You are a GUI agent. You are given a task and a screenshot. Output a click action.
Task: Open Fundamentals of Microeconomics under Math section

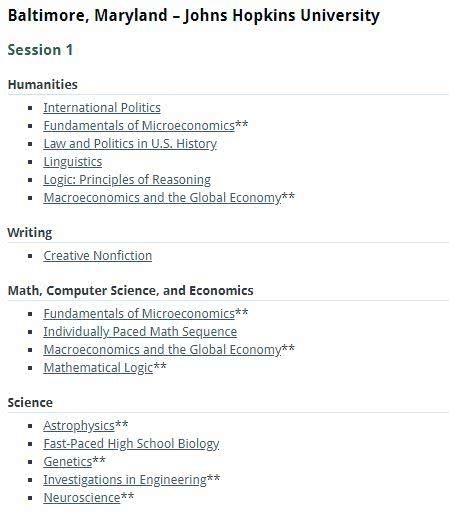[x=139, y=314]
